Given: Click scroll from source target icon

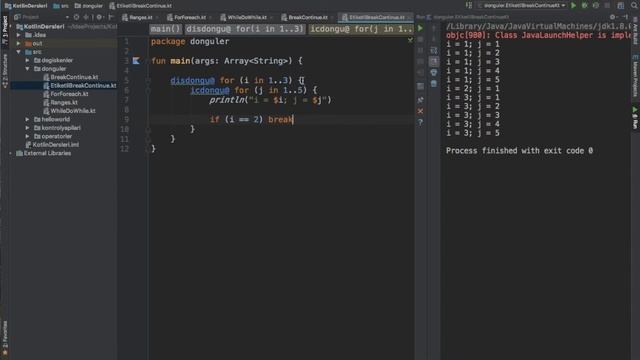Looking at the screenshot, I should [x=76, y=17].
